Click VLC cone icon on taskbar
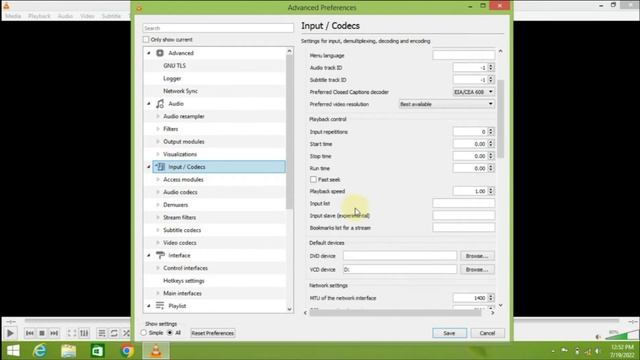The image size is (640, 360). point(156,351)
